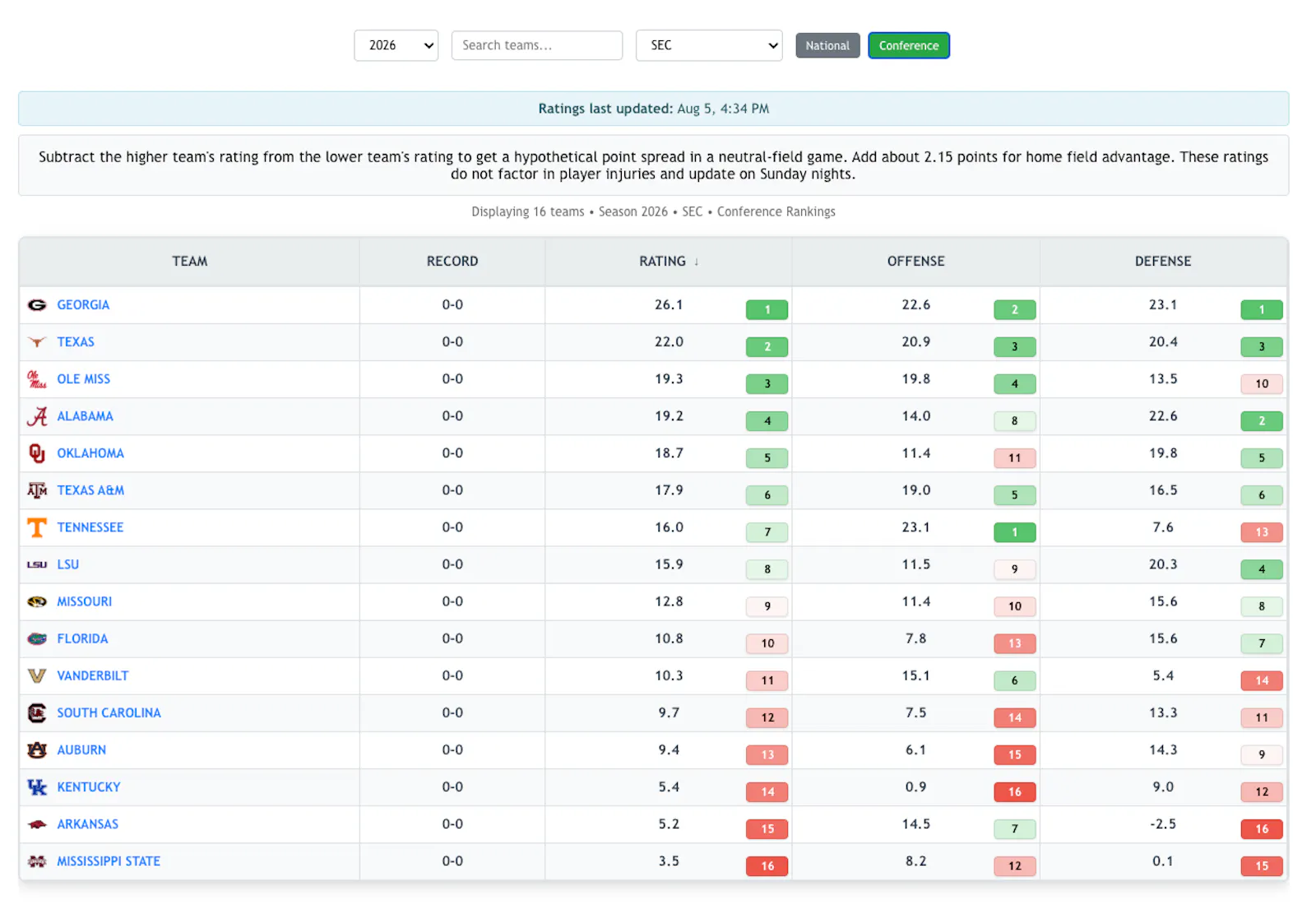Viewport: 1316px width, 905px height.
Task: Open the OLE MISS team link
Action: (84, 379)
